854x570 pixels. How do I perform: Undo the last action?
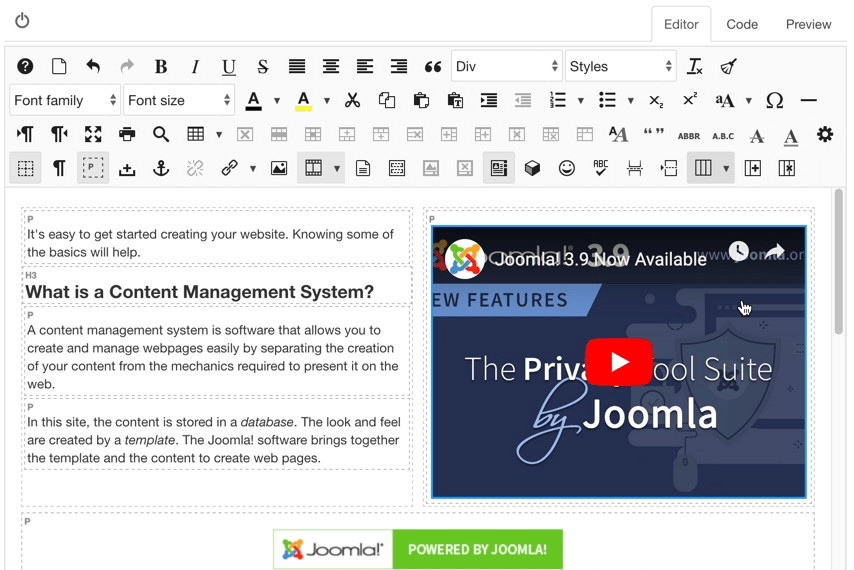(93, 66)
